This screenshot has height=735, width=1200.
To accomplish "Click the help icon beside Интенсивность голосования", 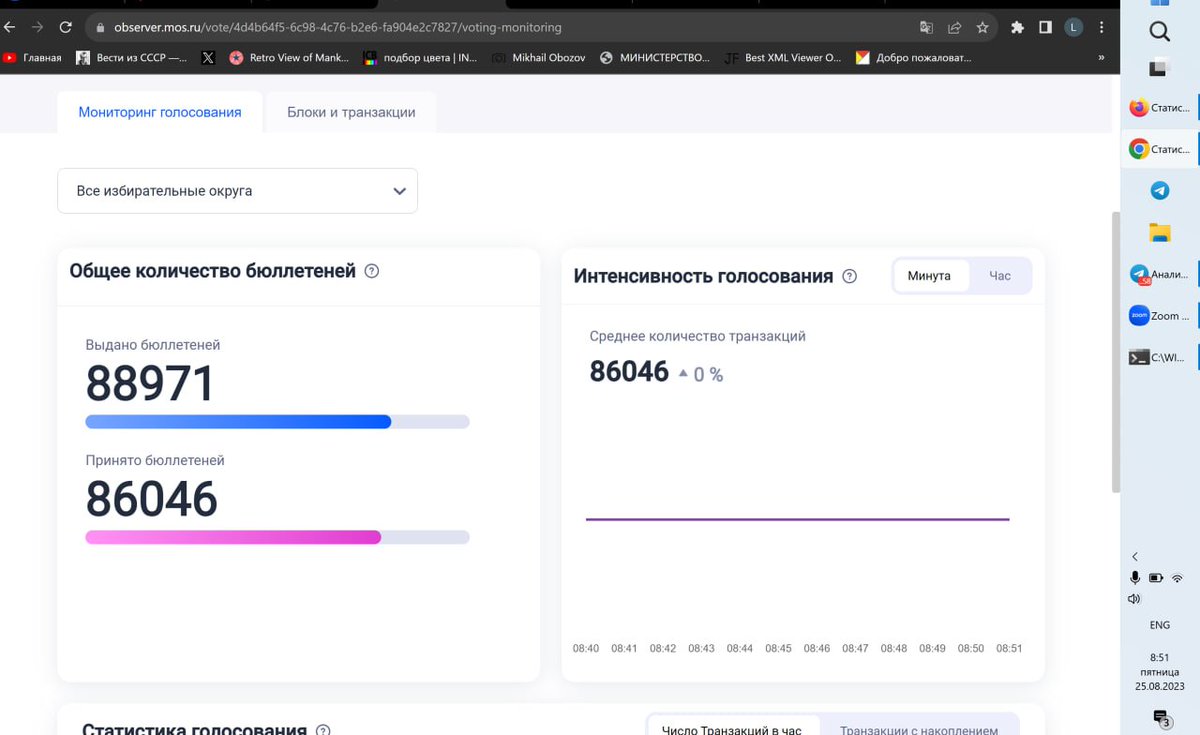I will pos(850,276).
